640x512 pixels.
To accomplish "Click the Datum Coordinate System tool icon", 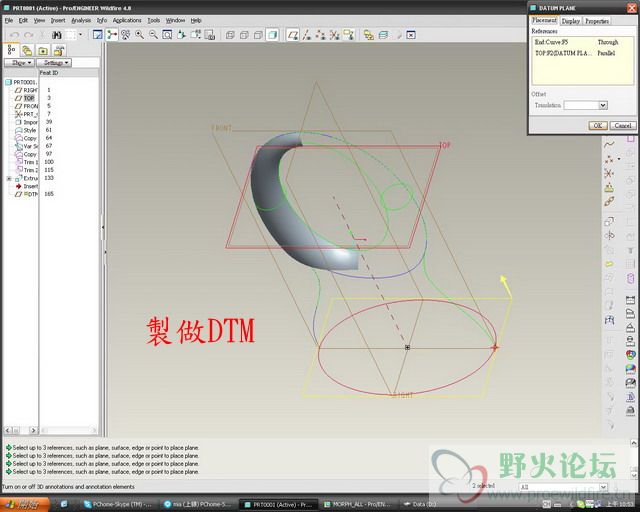I will tap(609, 174).
